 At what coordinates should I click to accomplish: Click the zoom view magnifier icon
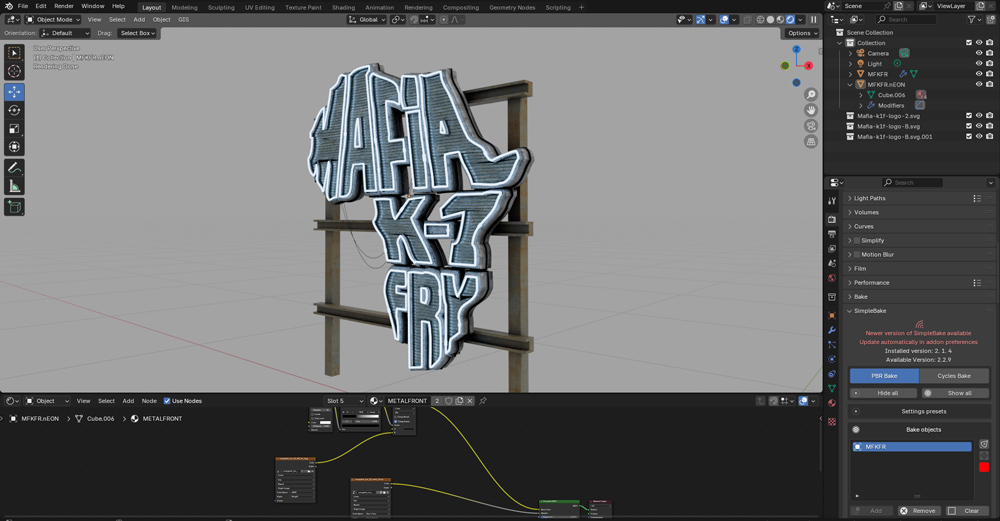(x=811, y=95)
